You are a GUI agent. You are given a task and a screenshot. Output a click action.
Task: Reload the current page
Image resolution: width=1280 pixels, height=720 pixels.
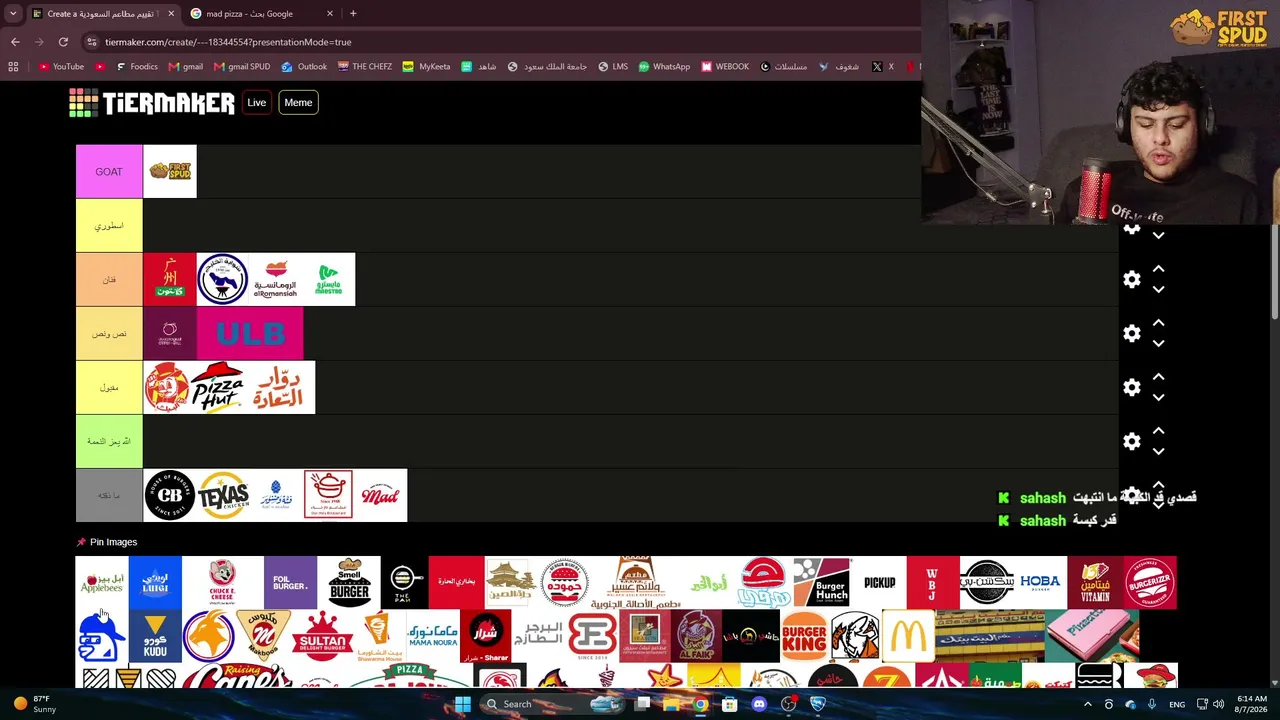[x=63, y=42]
